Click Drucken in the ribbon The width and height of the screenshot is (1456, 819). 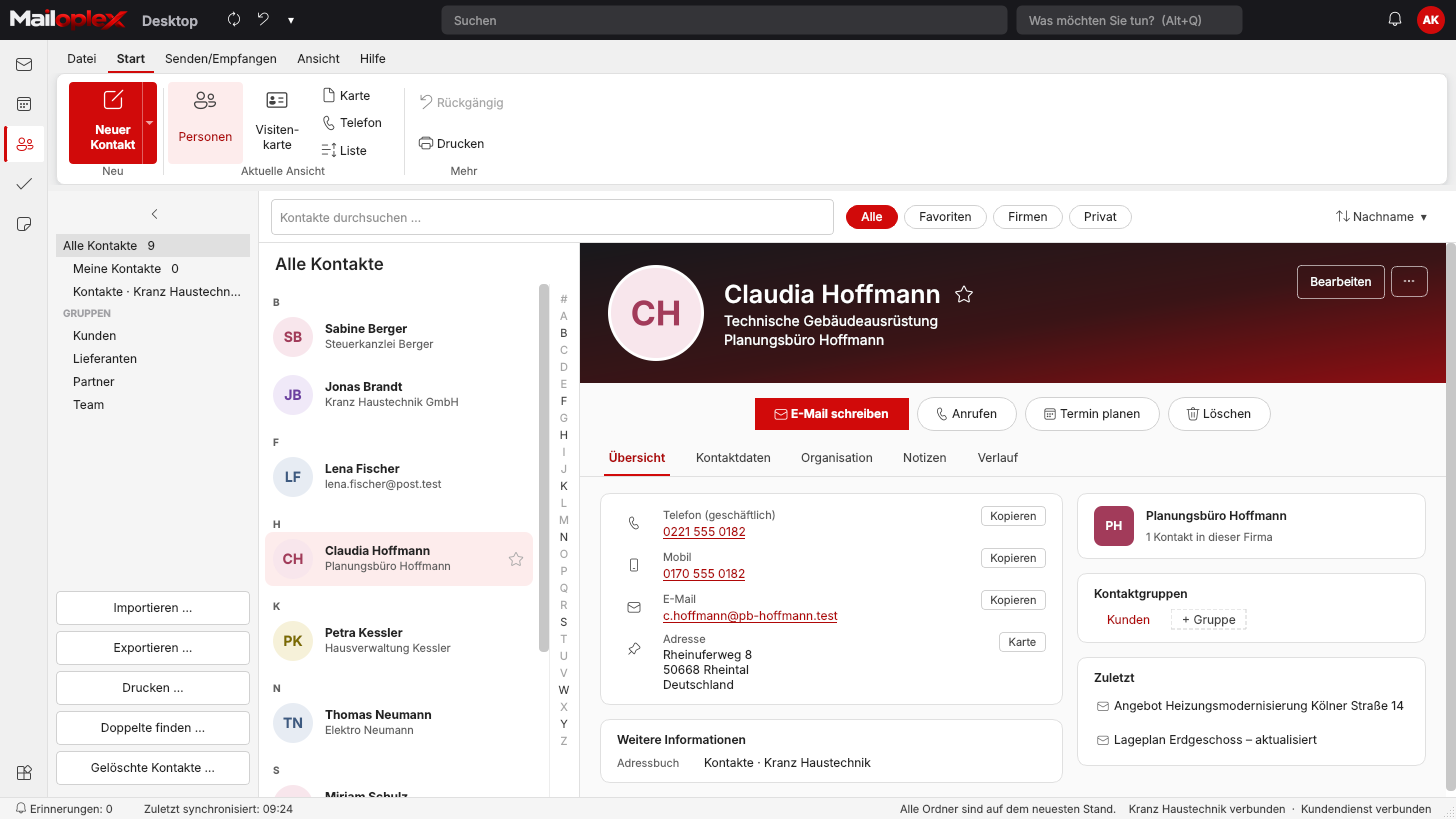(x=451, y=144)
